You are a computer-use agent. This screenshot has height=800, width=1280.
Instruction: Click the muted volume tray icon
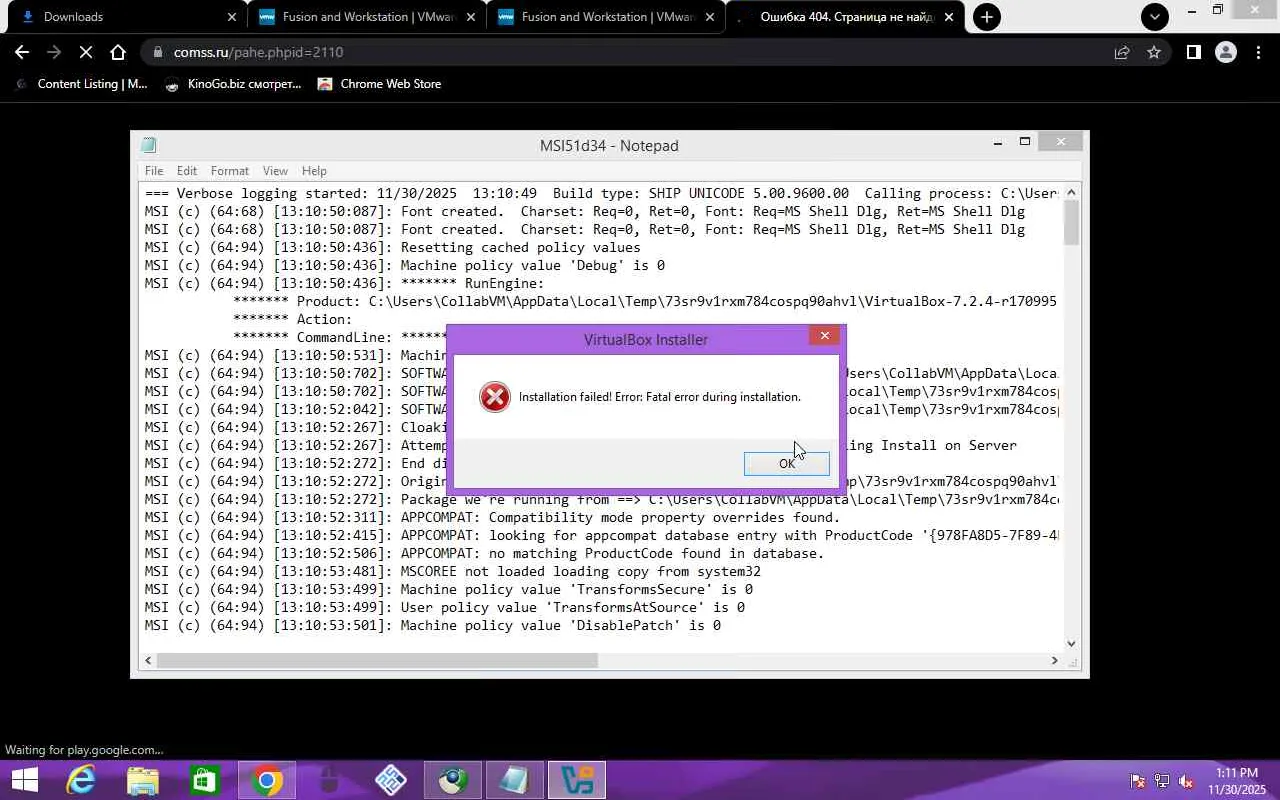tap(1186, 781)
